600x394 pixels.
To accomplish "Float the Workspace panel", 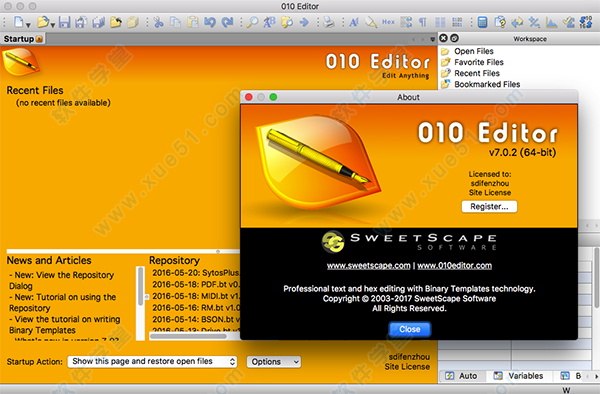I will 454,38.
